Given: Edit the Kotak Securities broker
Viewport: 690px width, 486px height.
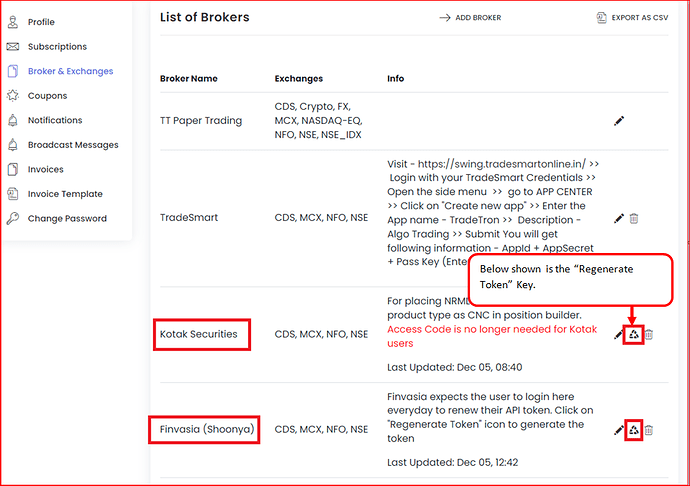Looking at the screenshot, I should point(618,335).
